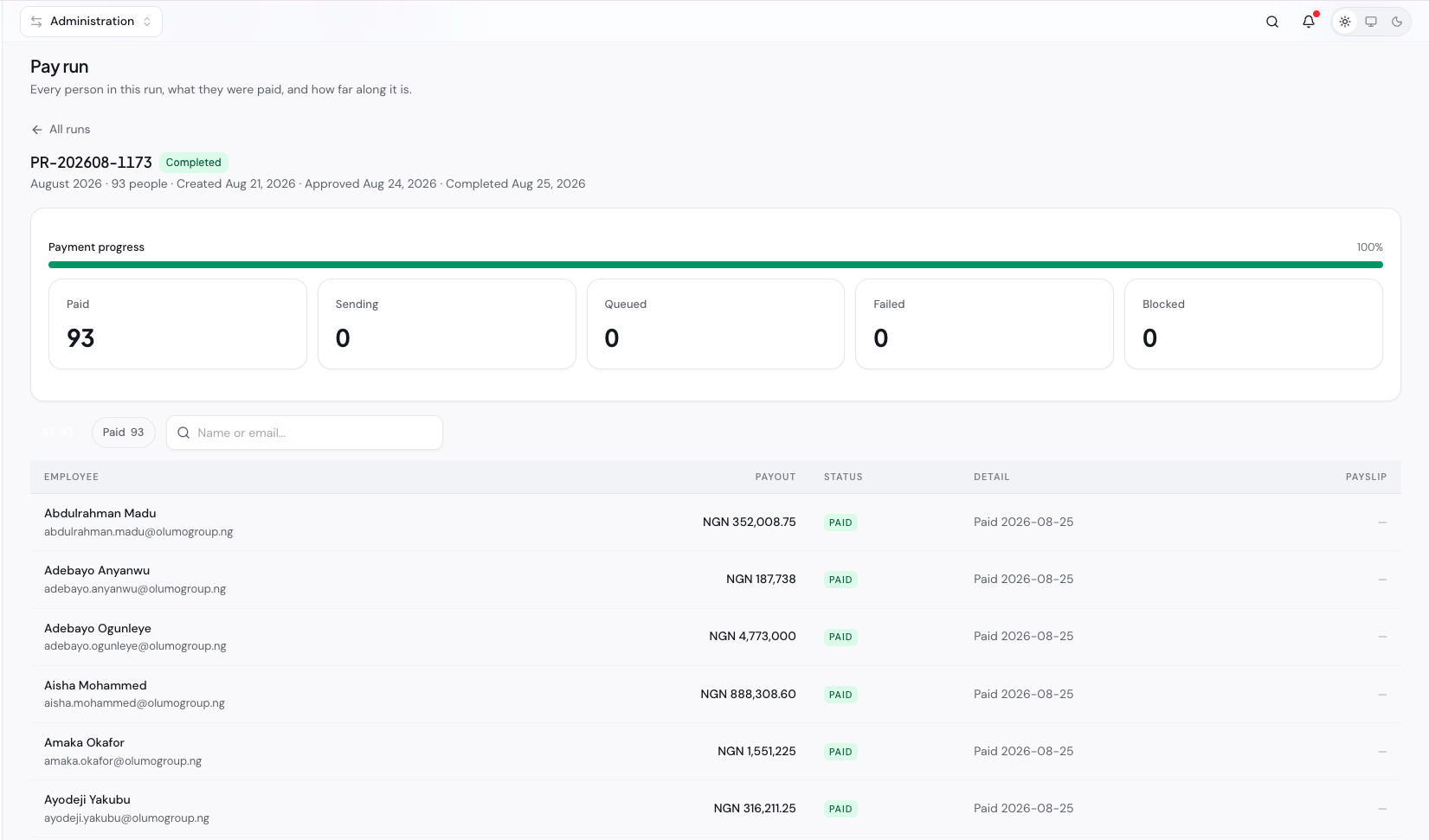The image size is (1429, 840).
Task: Click payout NGN 888,308.60
Action: (x=748, y=694)
